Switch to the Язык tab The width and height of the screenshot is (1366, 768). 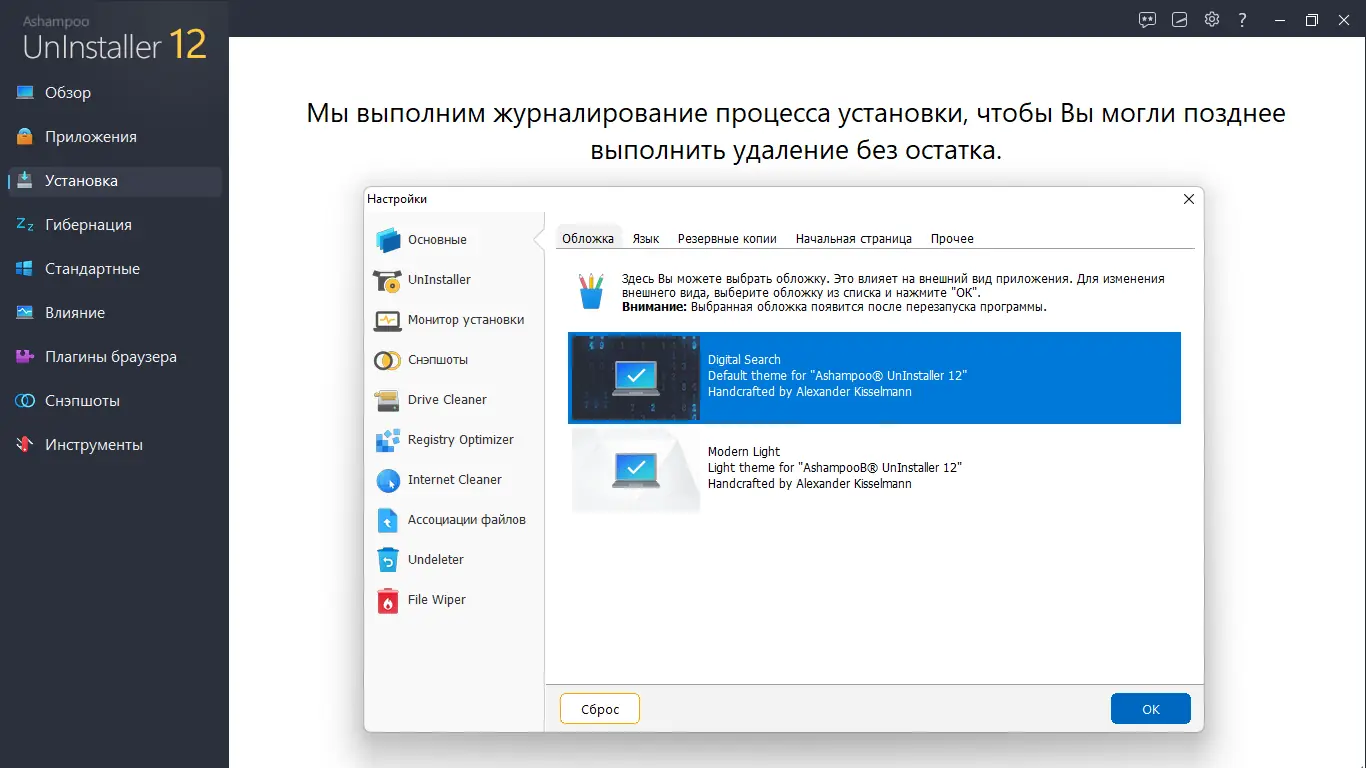(x=646, y=239)
